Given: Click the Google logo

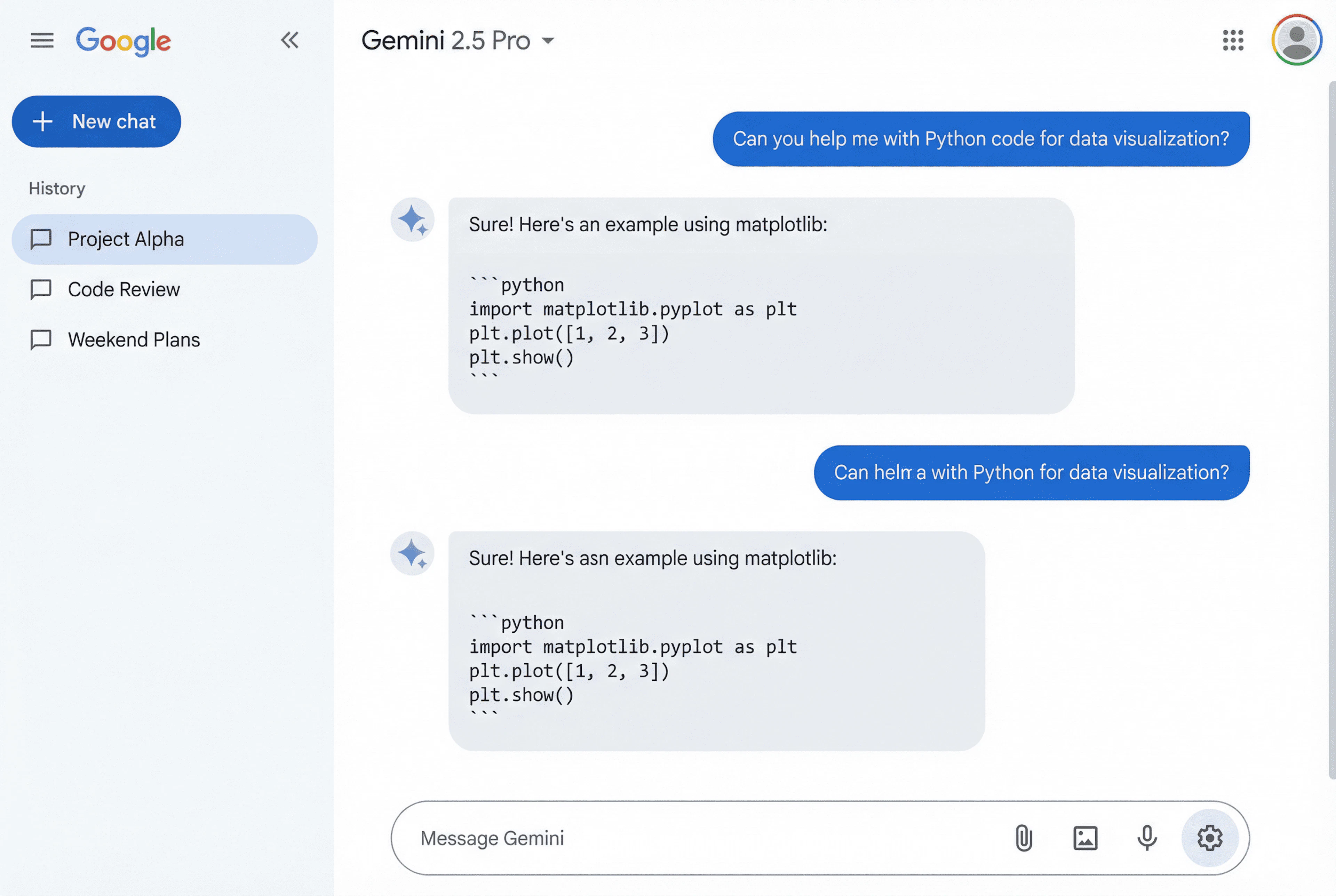Looking at the screenshot, I should click(x=124, y=41).
